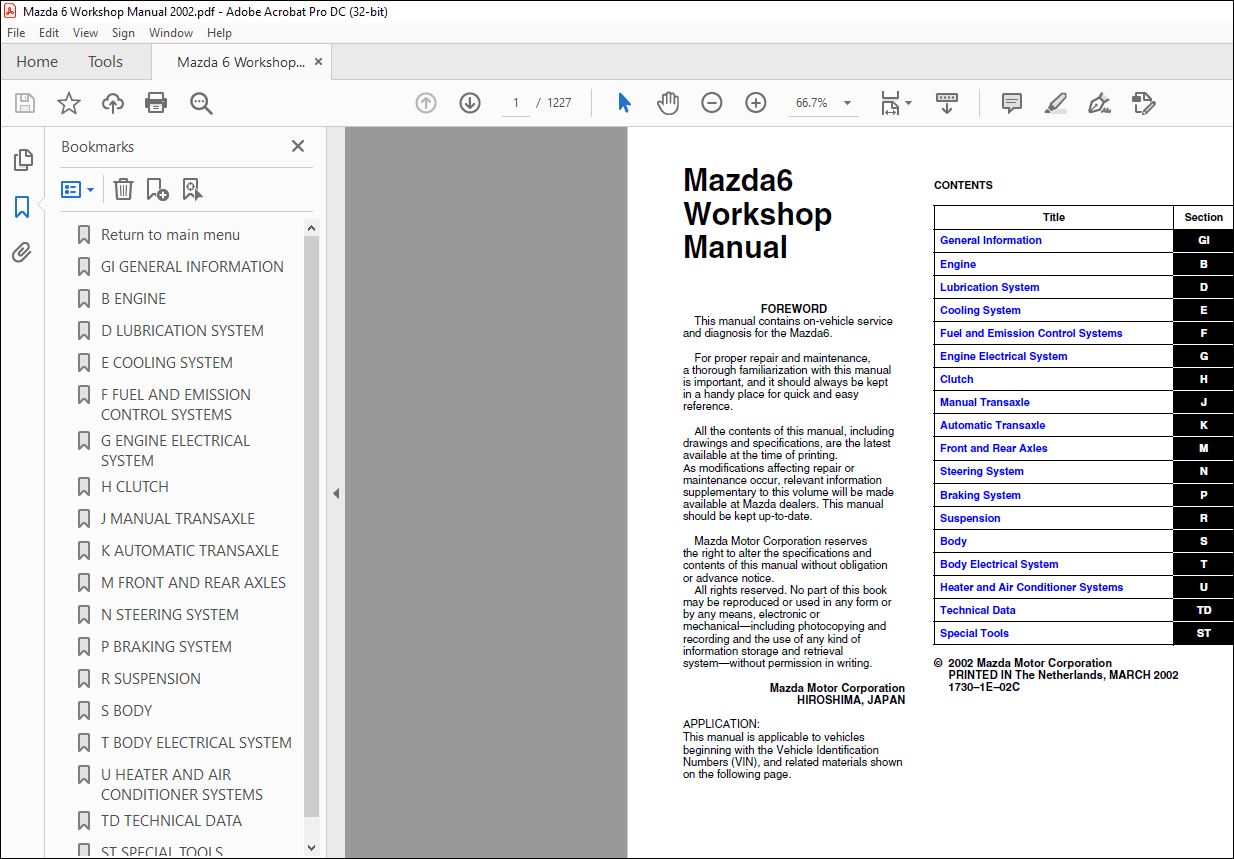Open the Window menu
Viewport: 1234px width, 859px height.
pos(171,33)
